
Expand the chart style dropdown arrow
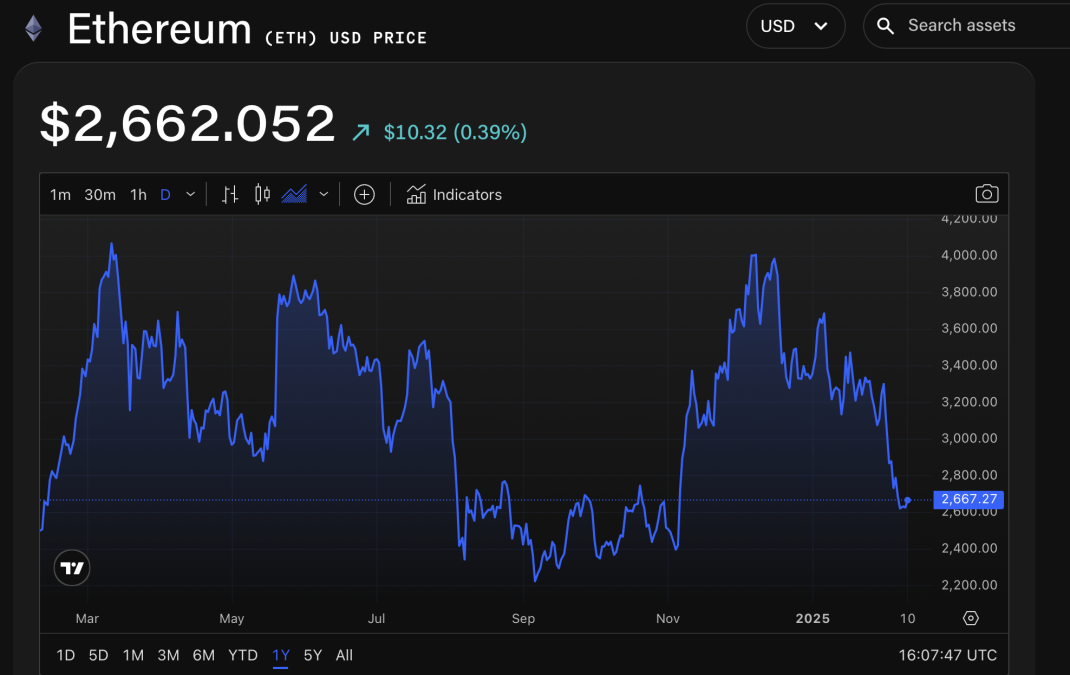pos(323,195)
